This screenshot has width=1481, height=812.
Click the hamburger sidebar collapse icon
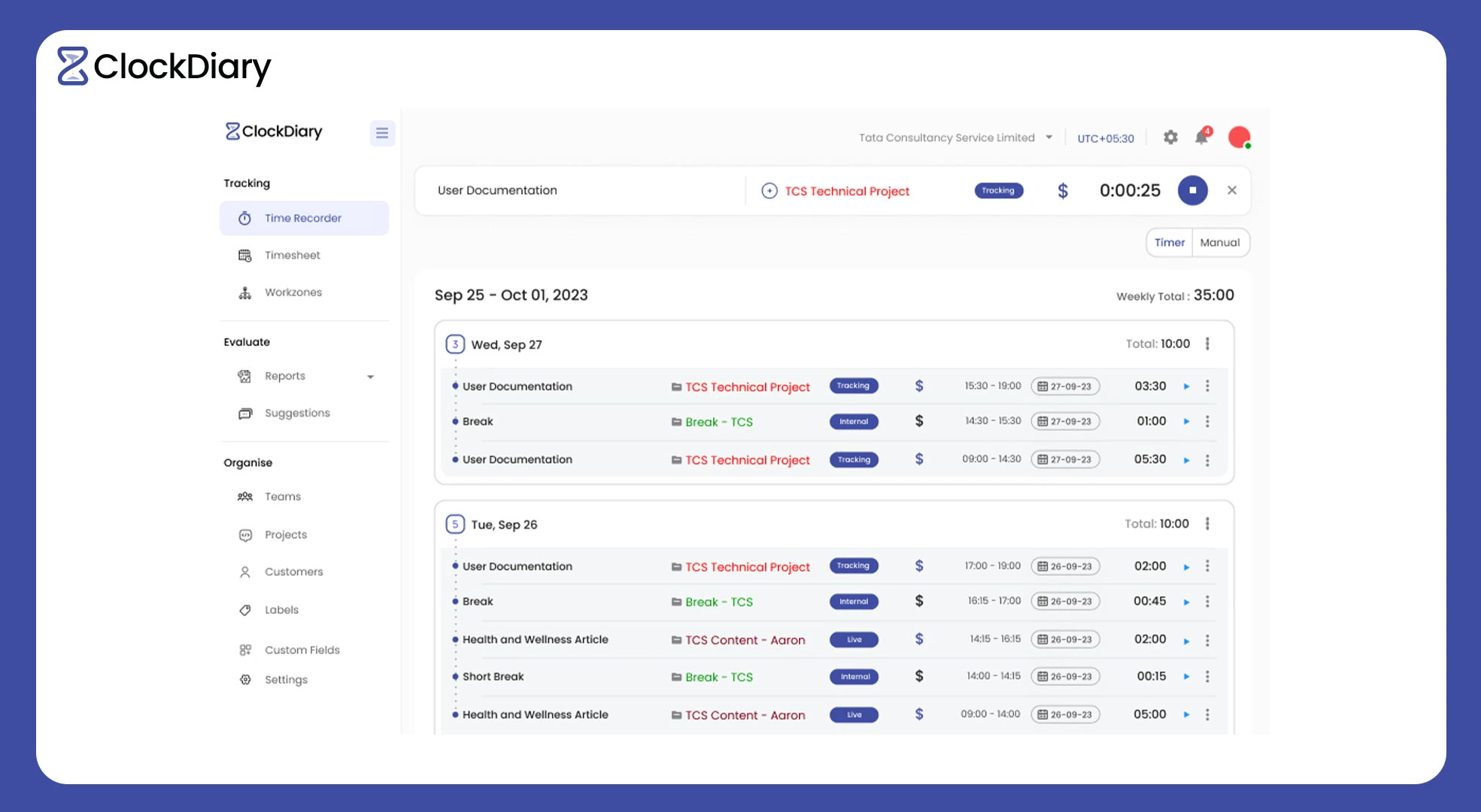point(382,133)
